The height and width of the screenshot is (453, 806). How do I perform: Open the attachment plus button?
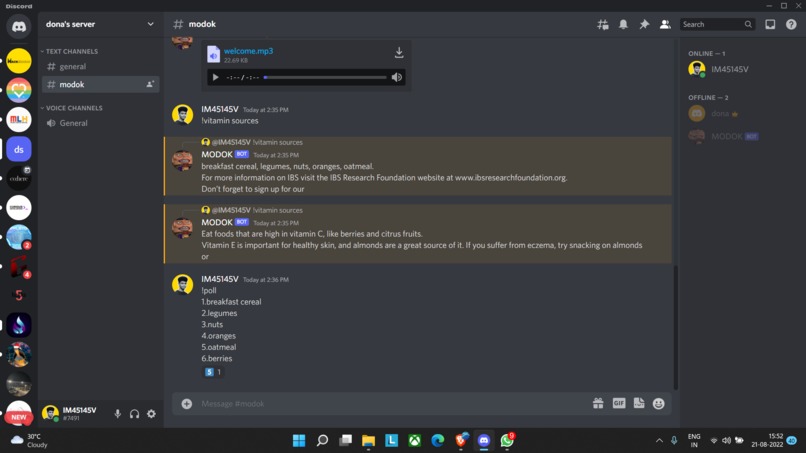[187, 404]
